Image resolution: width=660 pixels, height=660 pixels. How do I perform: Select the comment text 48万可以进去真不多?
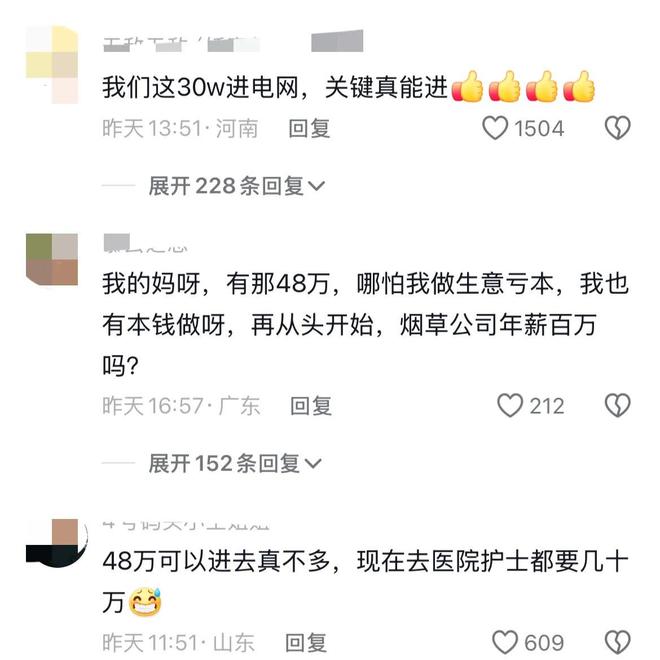click(x=216, y=561)
